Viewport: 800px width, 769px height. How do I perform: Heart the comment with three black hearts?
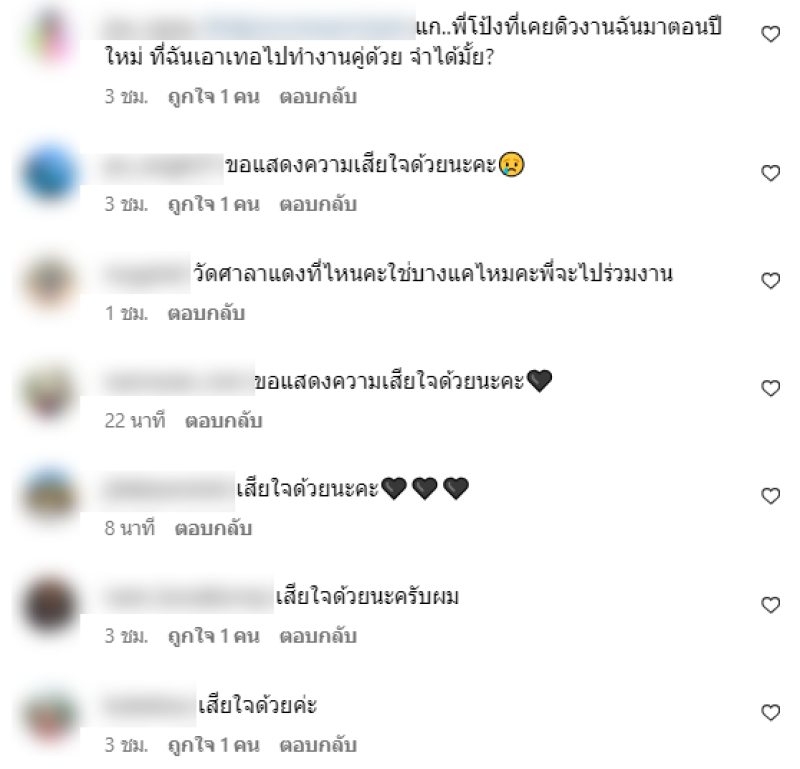point(770,496)
